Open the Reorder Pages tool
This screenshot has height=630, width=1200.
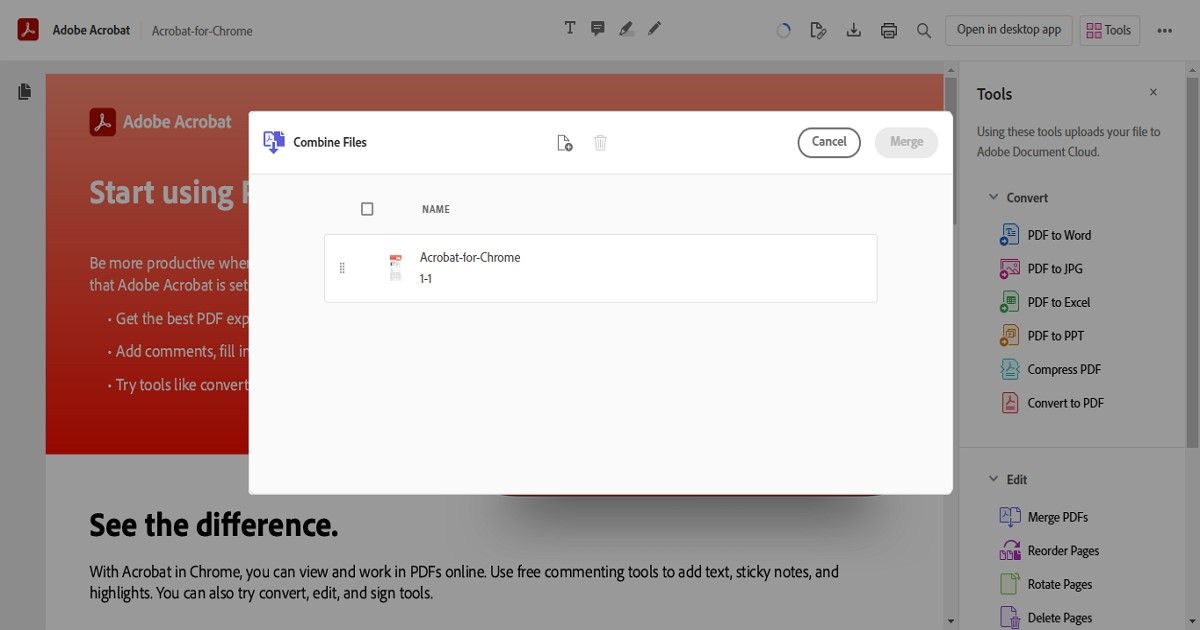point(1049,551)
